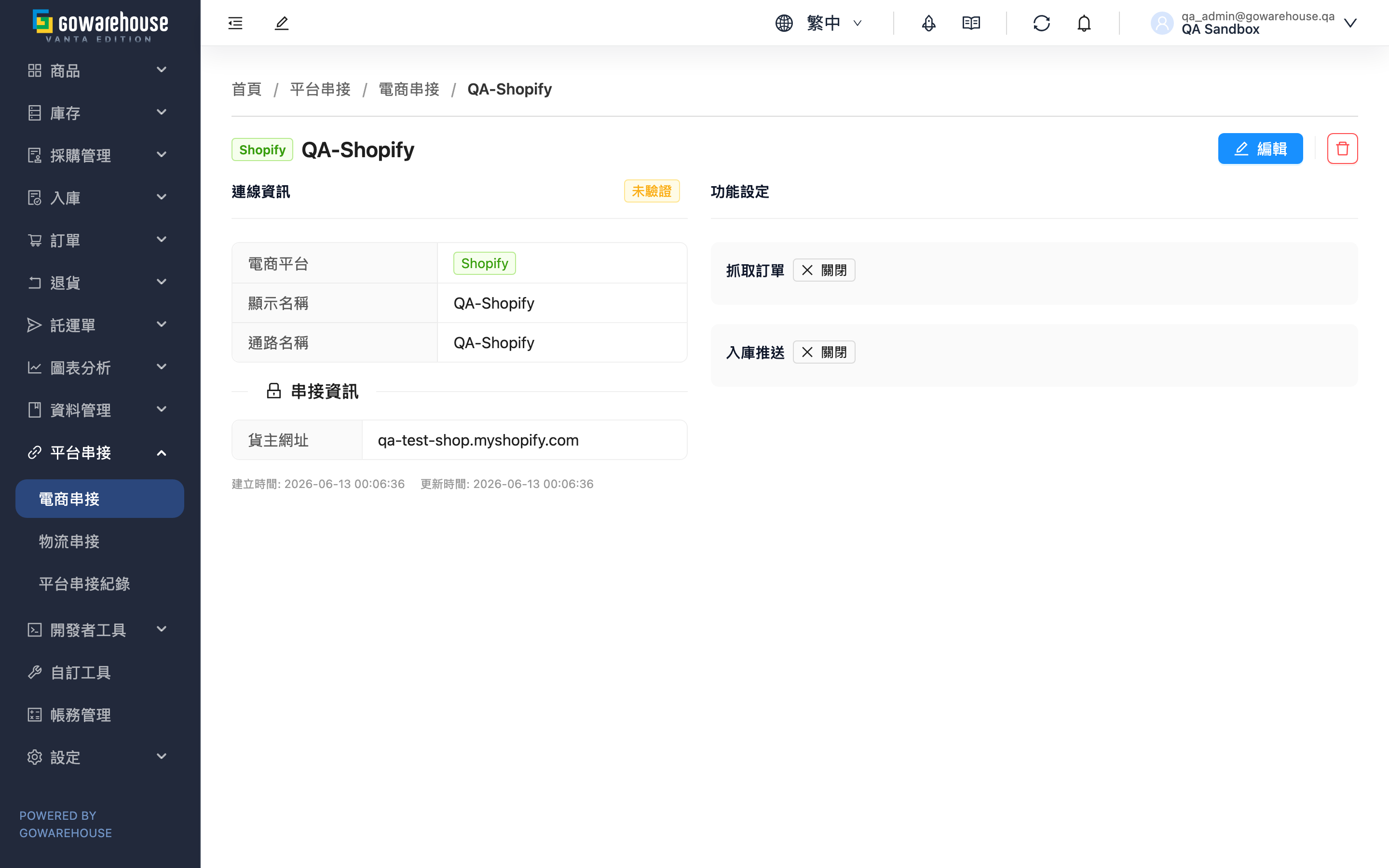Screen dimensions: 1389x868
Task: Click the user avatar icon
Action: coord(1162,23)
